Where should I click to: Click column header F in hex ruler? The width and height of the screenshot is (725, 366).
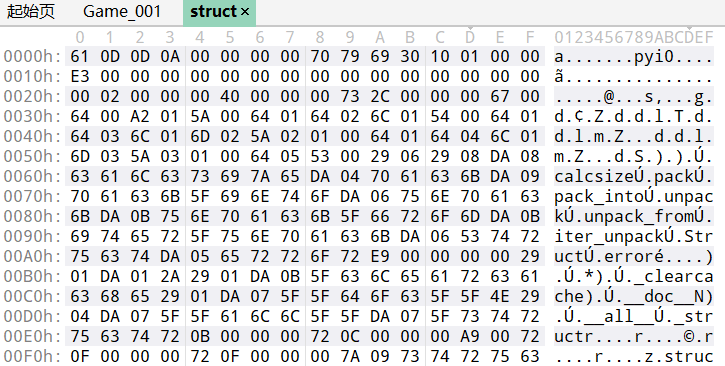(530, 37)
